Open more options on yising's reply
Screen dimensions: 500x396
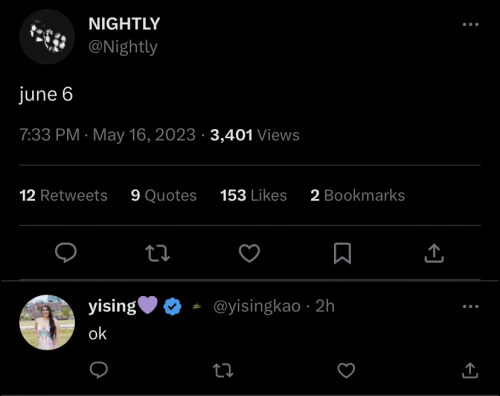pos(471,306)
